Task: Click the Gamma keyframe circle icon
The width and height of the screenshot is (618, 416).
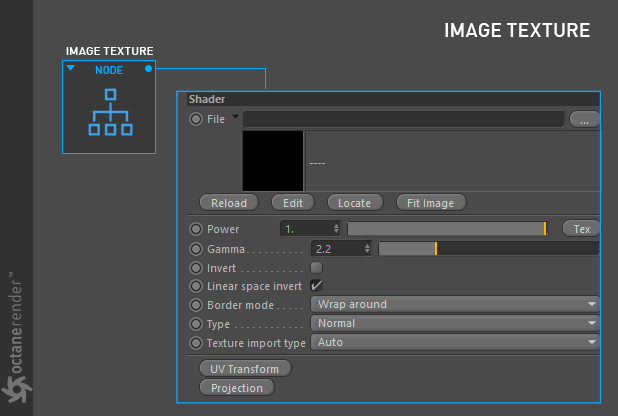Action: pyautogui.click(x=196, y=249)
